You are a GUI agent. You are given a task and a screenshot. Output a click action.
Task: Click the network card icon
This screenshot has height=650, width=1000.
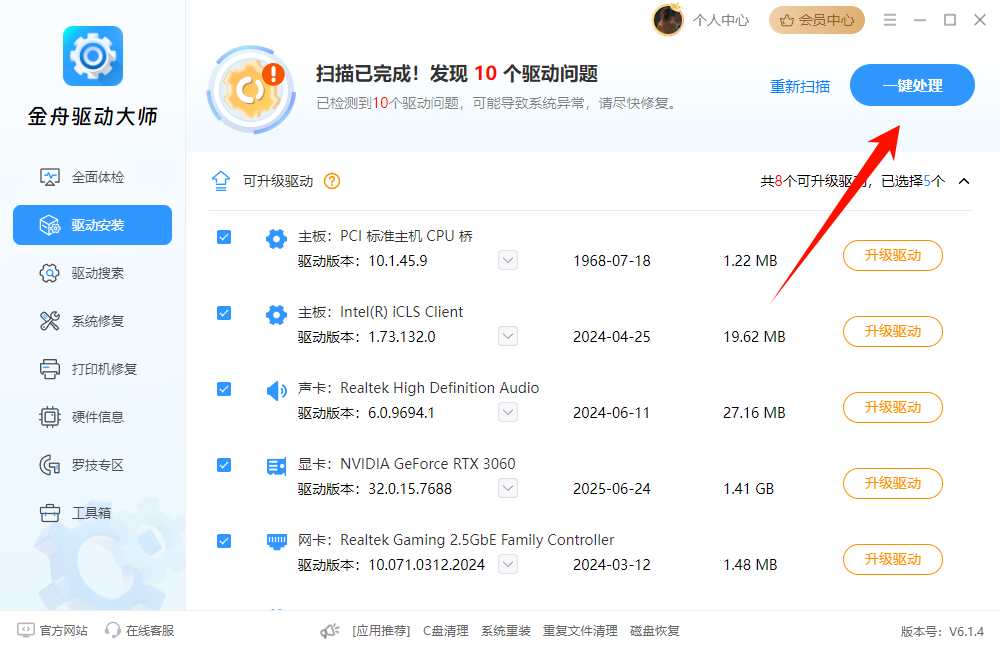[x=276, y=542]
